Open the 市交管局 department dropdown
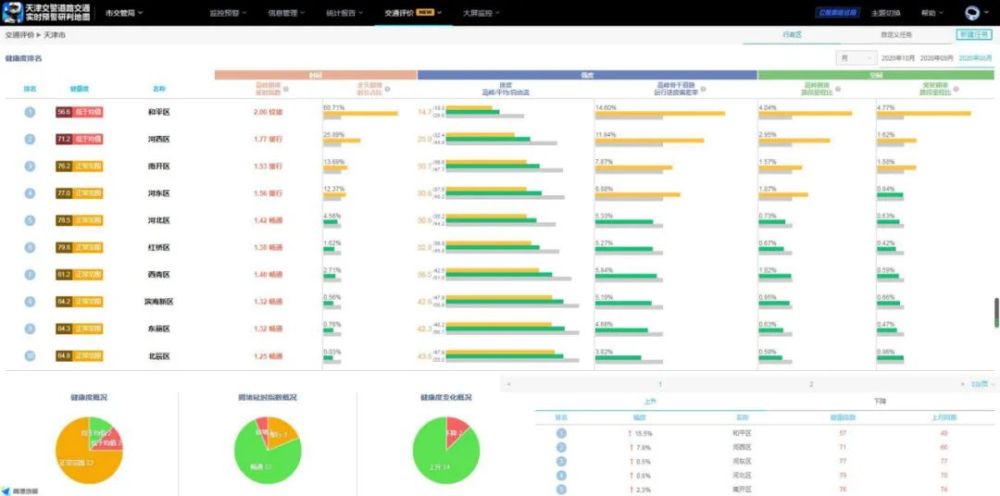The width and height of the screenshot is (1000, 496). coord(124,13)
